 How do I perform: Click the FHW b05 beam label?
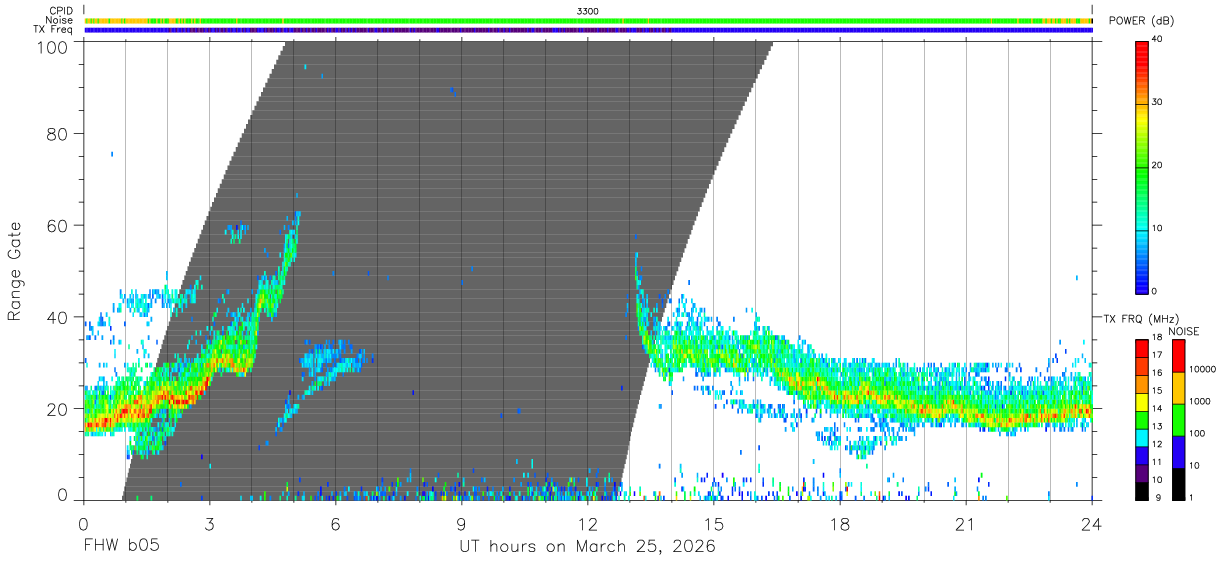pyautogui.click(x=121, y=546)
